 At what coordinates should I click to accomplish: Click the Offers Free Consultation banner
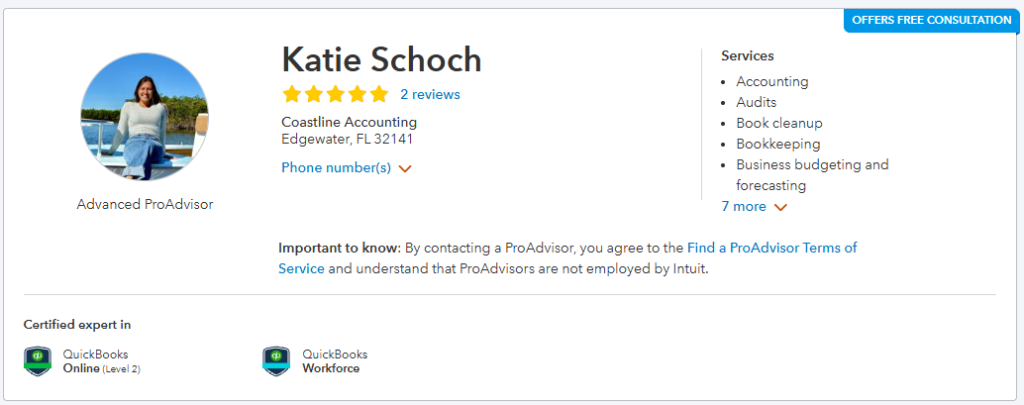coord(932,20)
